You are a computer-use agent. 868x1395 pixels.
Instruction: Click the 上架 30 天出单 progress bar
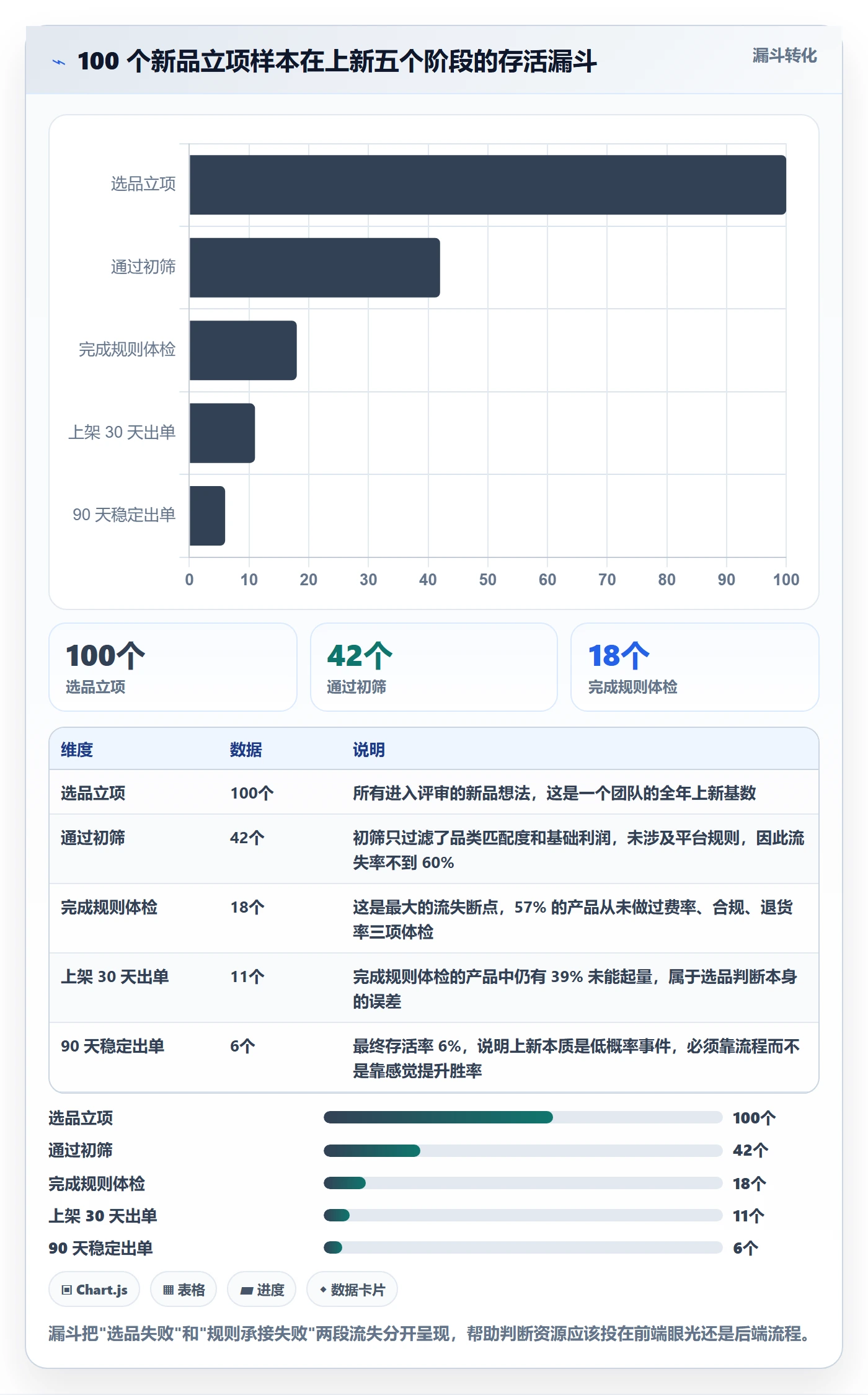[523, 1215]
